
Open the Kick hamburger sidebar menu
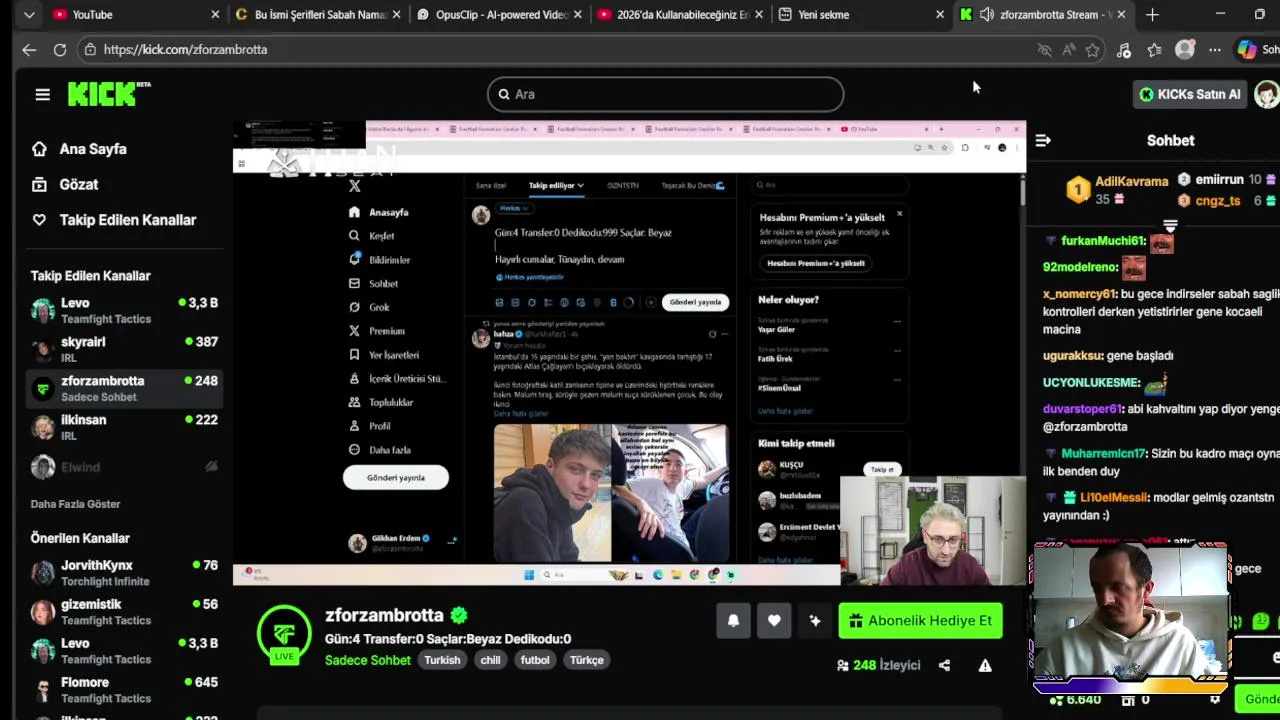(x=42, y=94)
